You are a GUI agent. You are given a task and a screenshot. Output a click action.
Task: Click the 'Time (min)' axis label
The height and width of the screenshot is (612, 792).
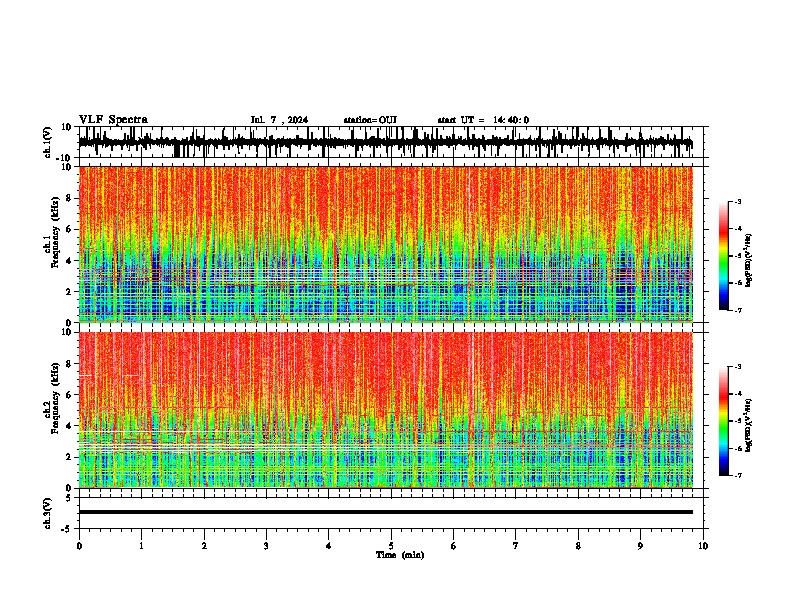click(400, 555)
